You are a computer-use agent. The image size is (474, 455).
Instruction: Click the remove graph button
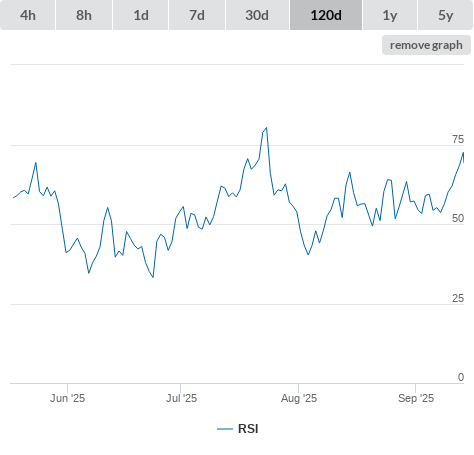(426, 45)
